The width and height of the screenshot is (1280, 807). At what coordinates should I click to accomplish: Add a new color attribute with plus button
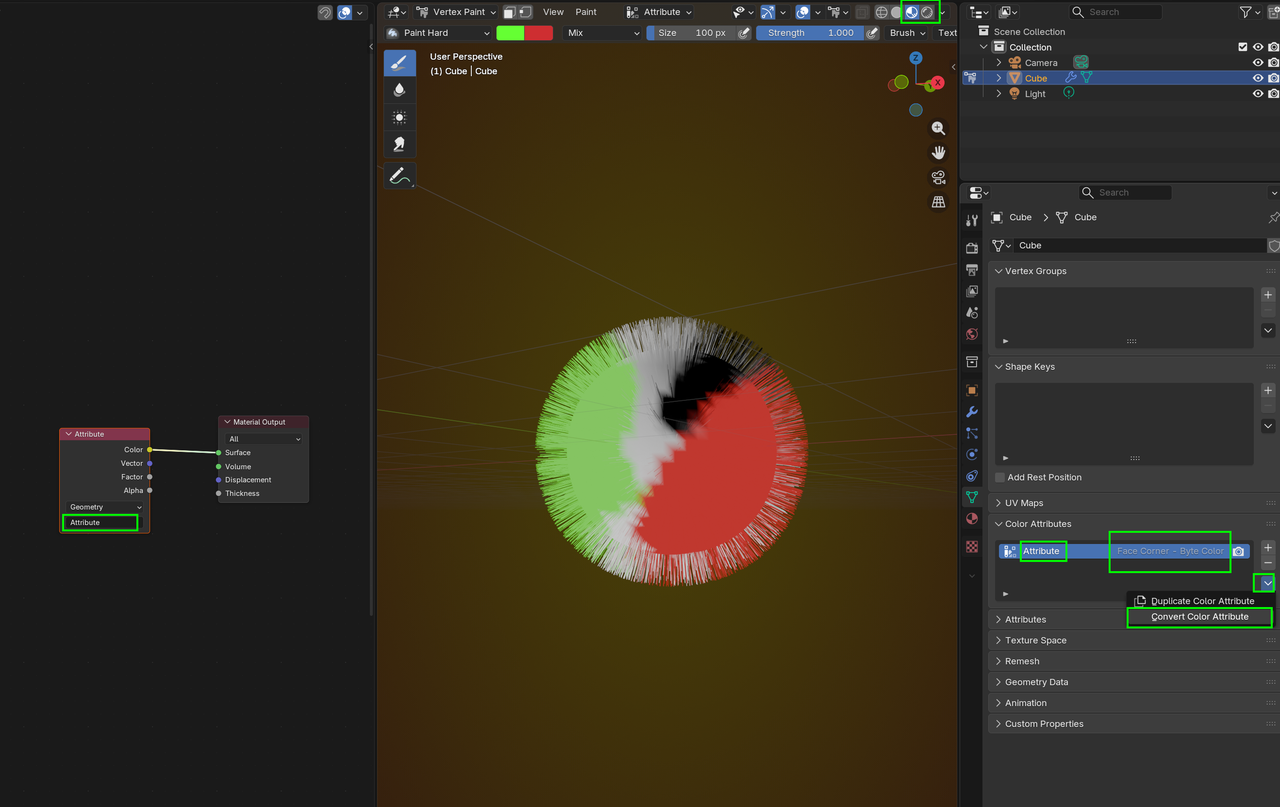pos(1268,548)
